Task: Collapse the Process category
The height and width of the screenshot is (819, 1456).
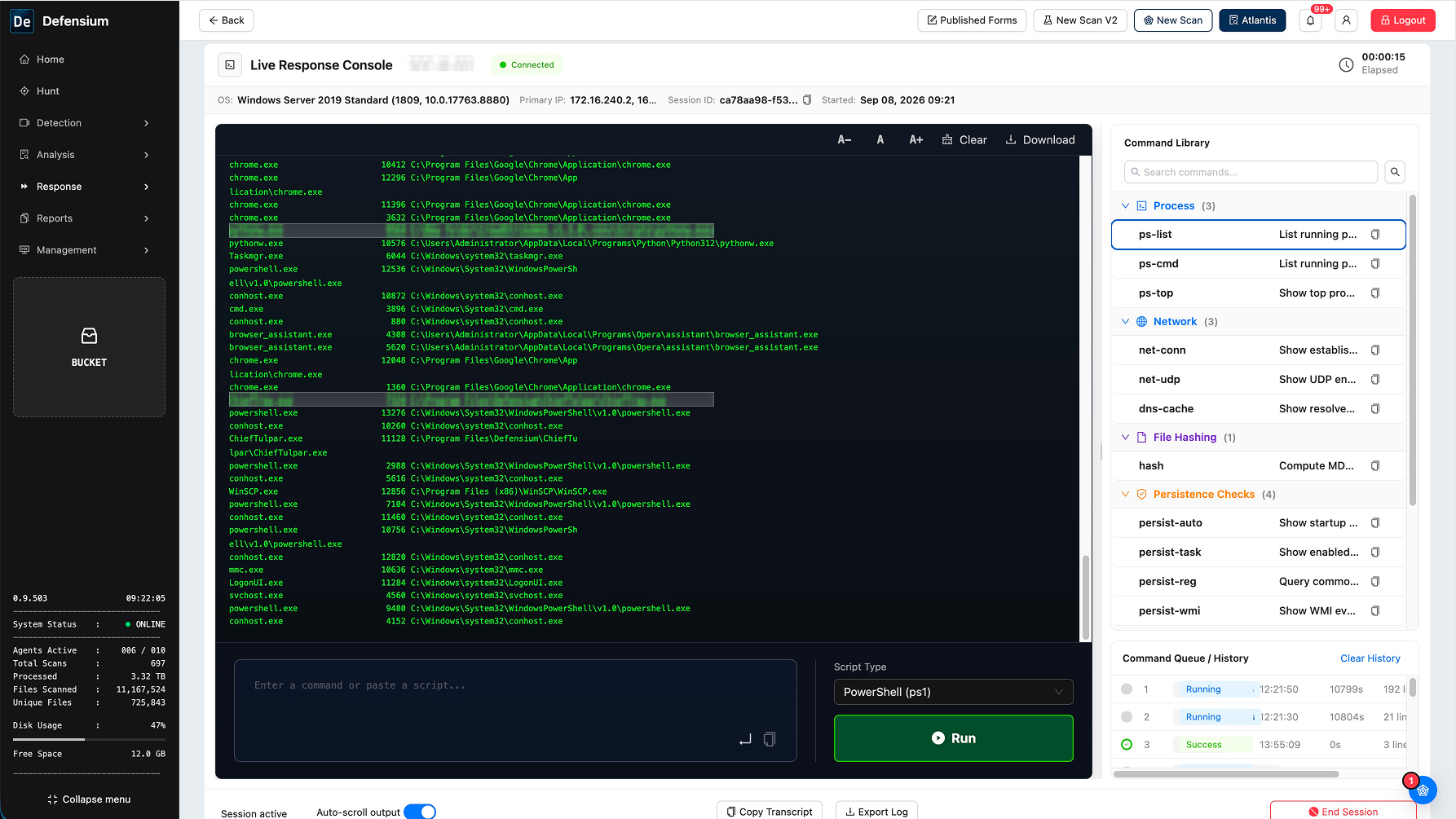Action: [x=1126, y=206]
